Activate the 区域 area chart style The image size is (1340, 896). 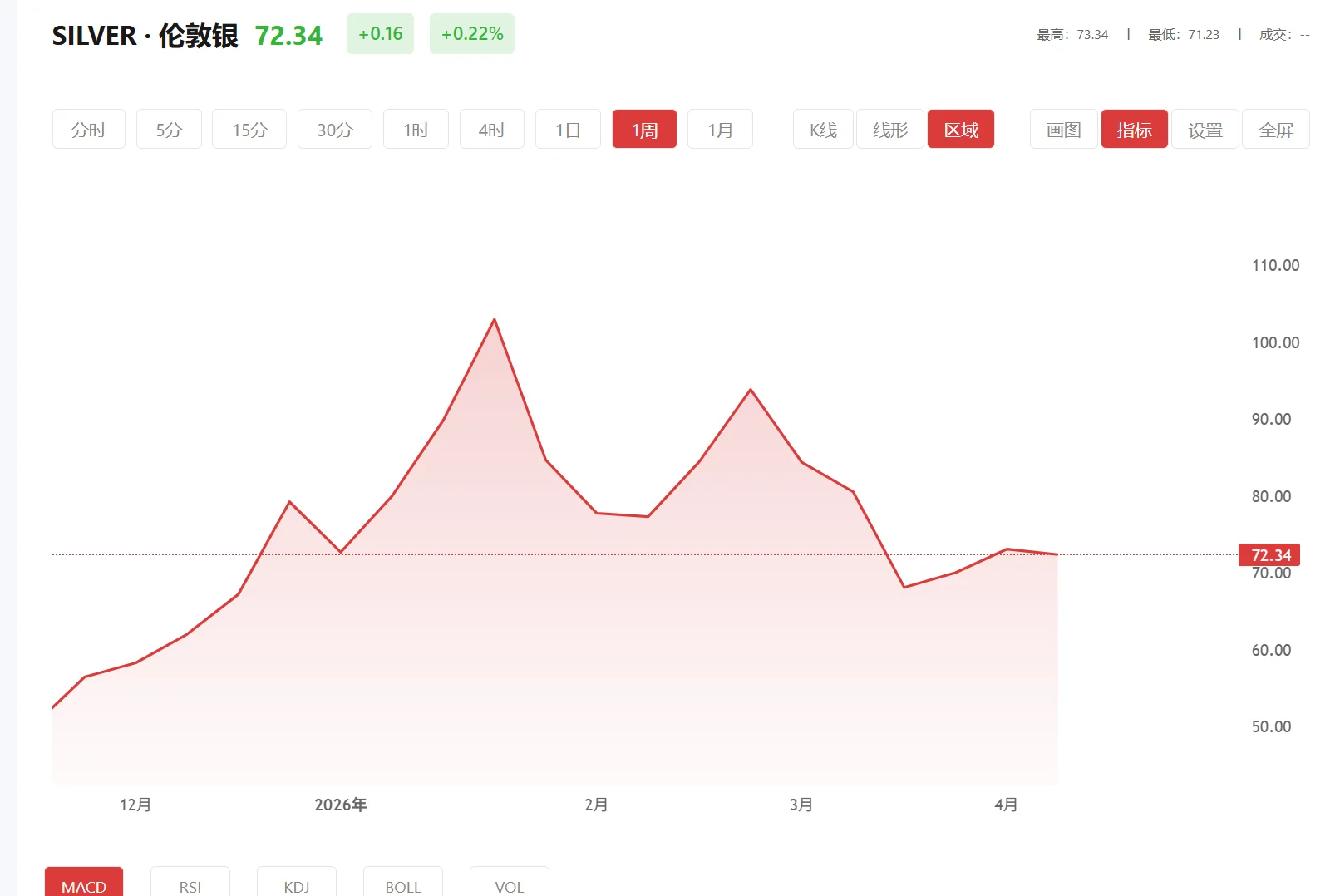[x=960, y=129]
